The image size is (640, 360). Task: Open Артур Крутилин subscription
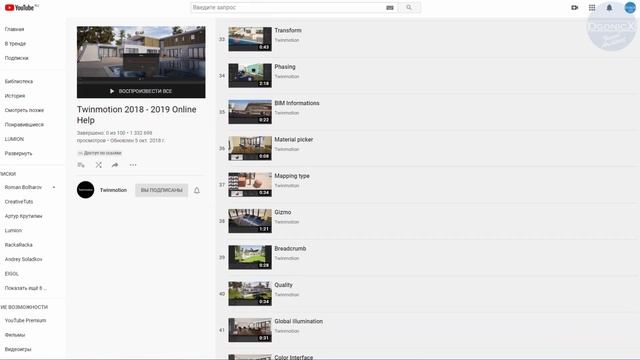click(x=24, y=216)
